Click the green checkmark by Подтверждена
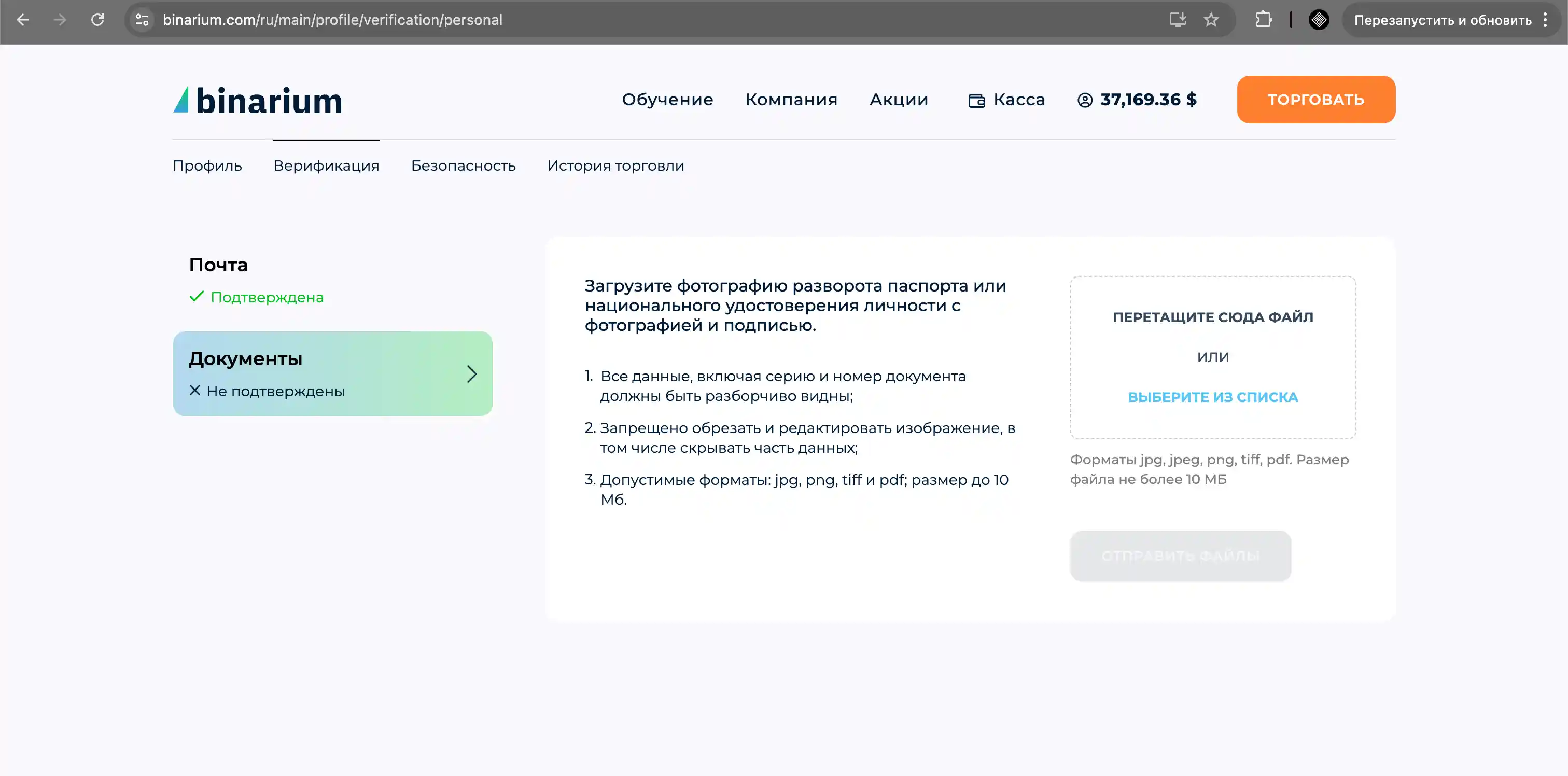This screenshot has width=1568, height=776. [197, 297]
